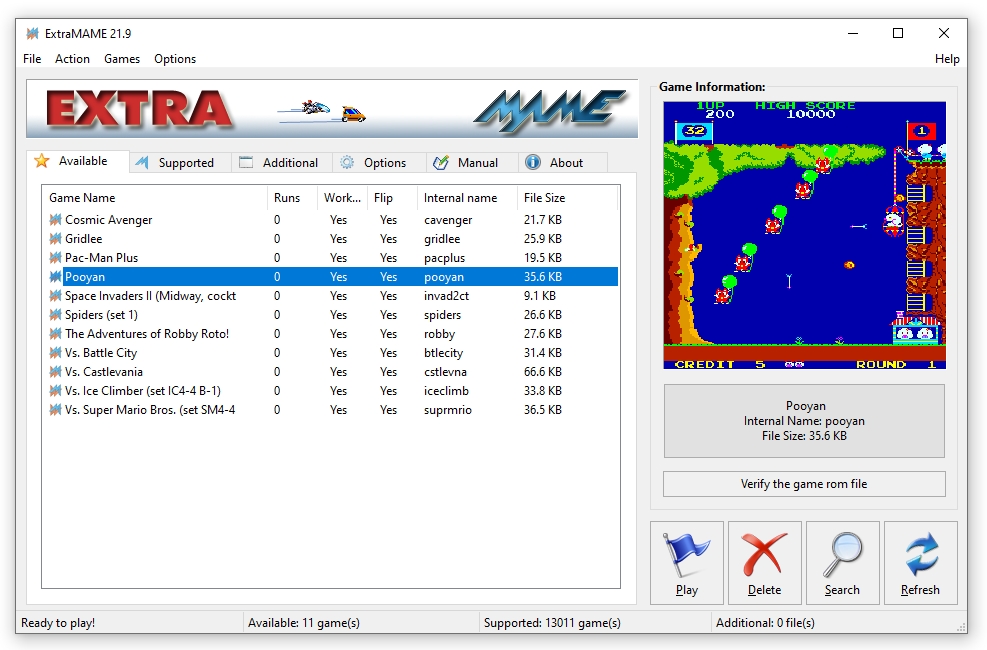Click the Search magnifier icon

coord(842,555)
